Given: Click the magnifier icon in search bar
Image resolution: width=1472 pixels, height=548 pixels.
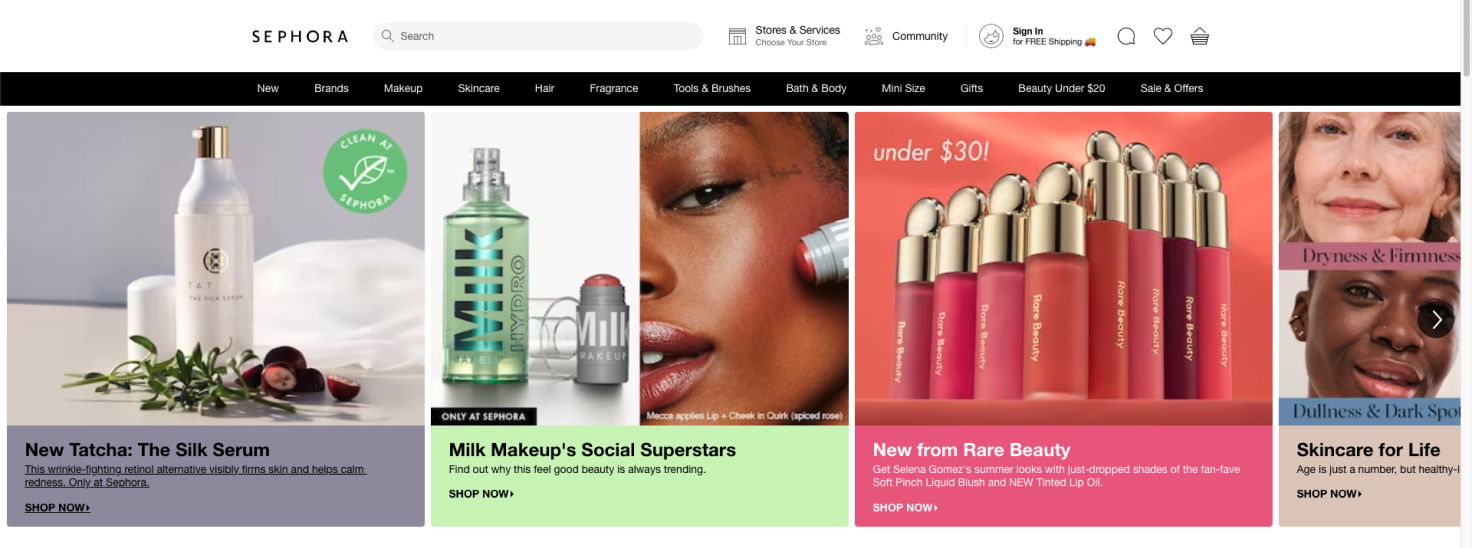Looking at the screenshot, I should click(388, 36).
